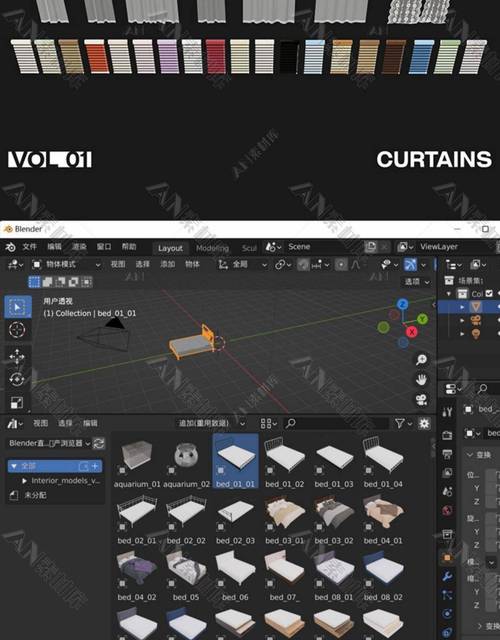Toggle the Col collection checkbox

[x=489, y=293]
